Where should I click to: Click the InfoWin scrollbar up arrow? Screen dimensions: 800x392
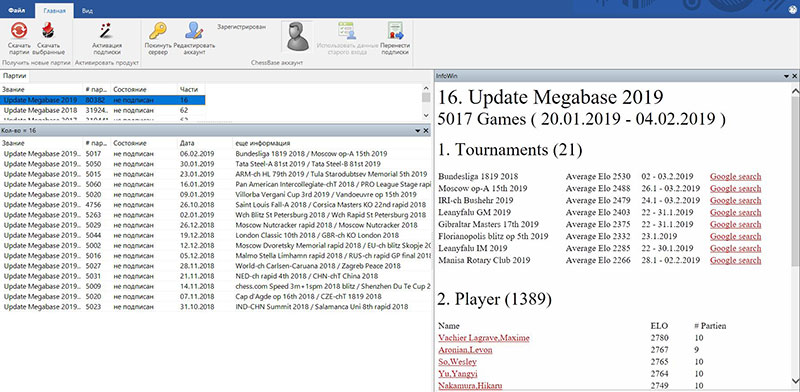pos(795,91)
